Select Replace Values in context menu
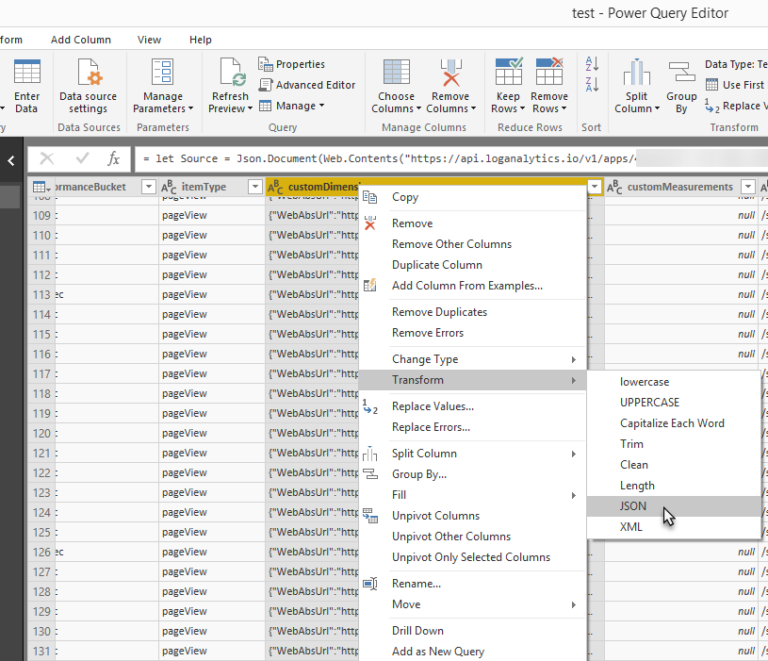Image resolution: width=768 pixels, height=661 pixels. pyautogui.click(x=473, y=406)
